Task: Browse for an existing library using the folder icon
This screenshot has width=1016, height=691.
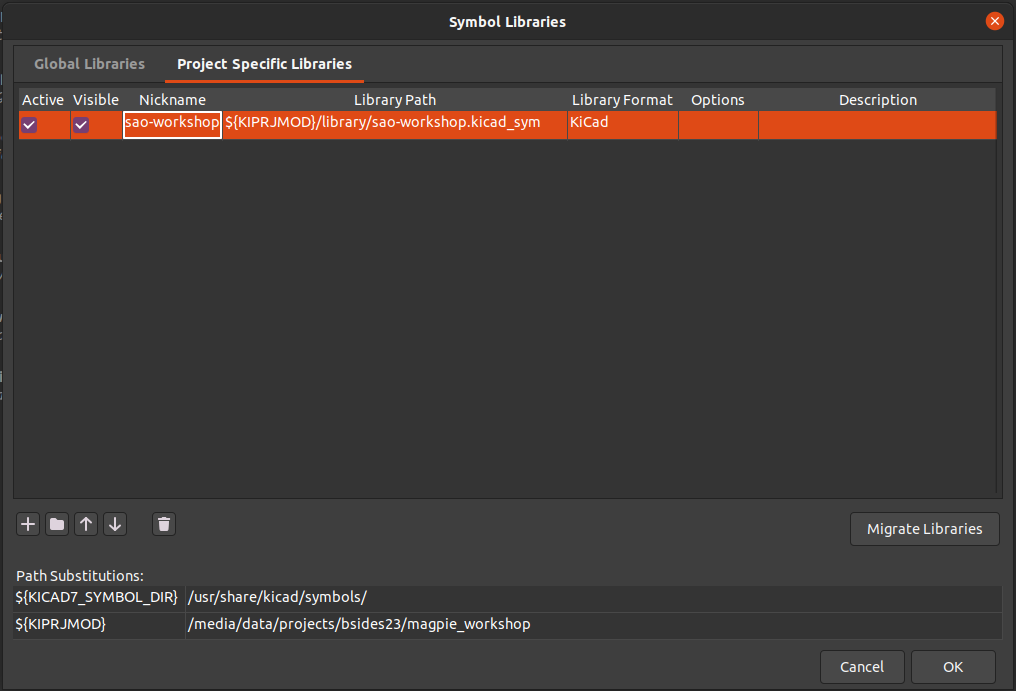Action: [56, 523]
